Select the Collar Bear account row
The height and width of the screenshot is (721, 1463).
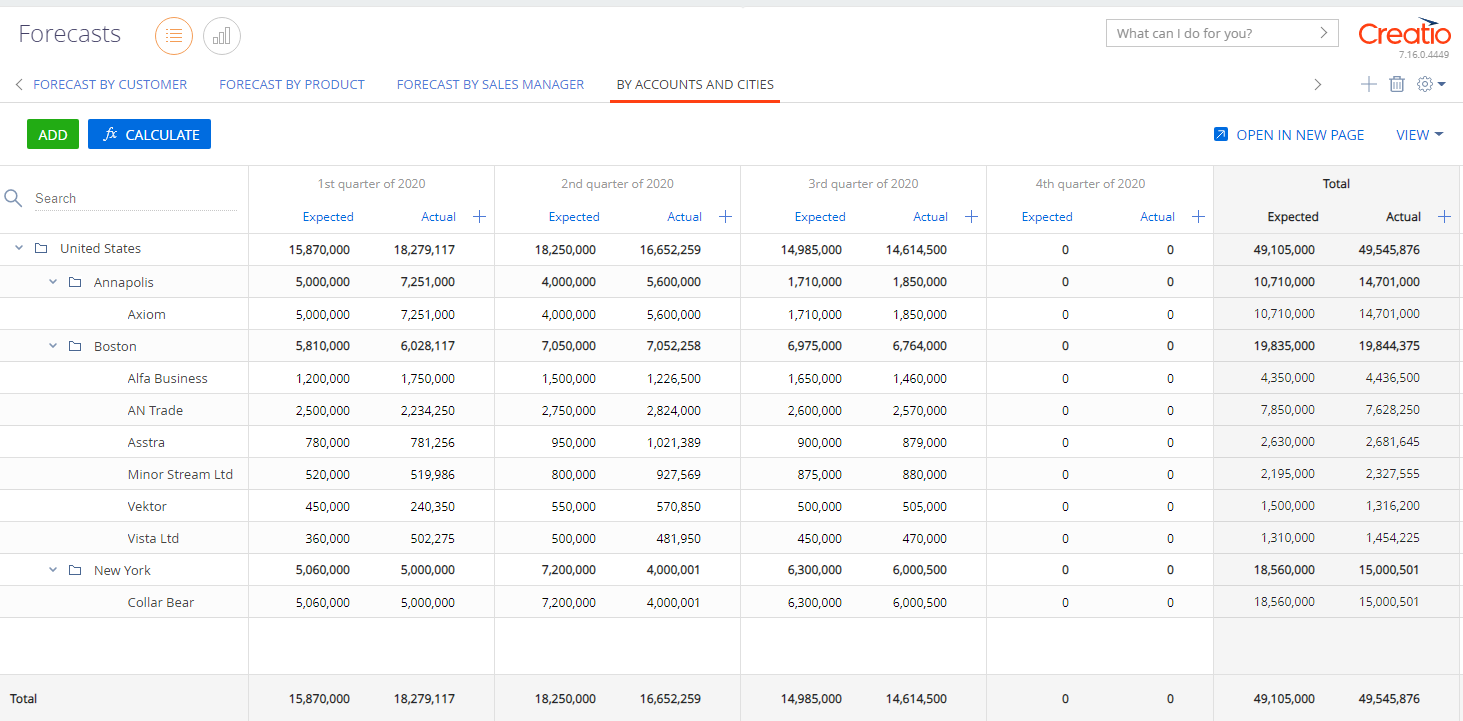coord(730,602)
